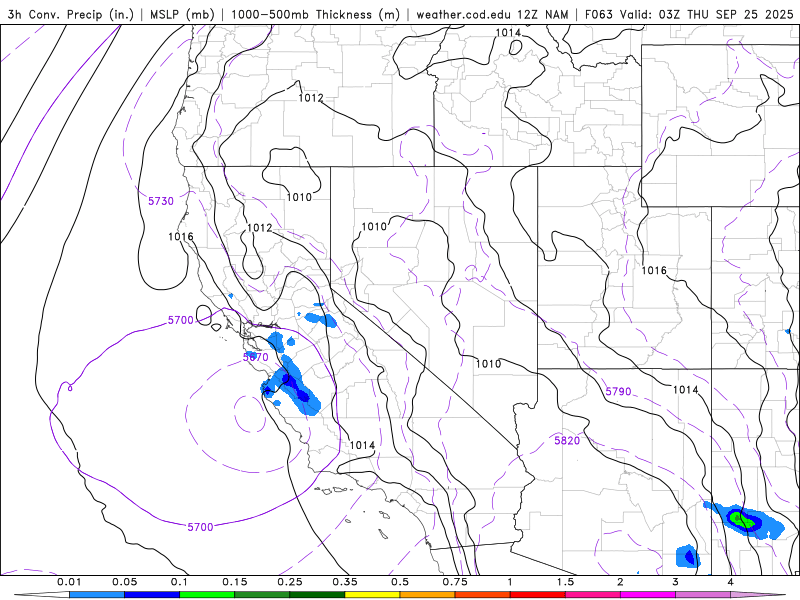The image size is (800, 600).
Task: Click the 0.35 legend value
Action: pos(345,582)
